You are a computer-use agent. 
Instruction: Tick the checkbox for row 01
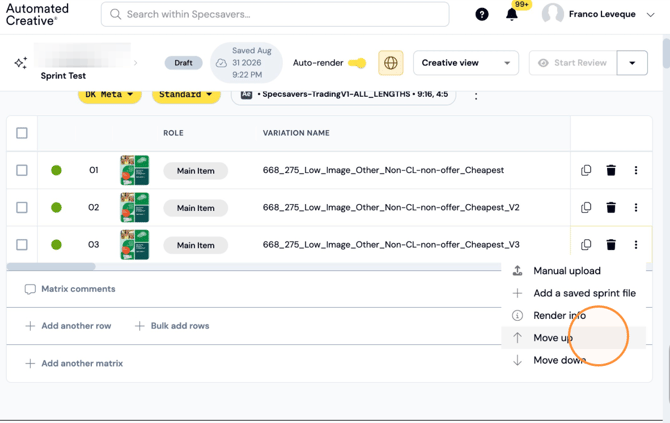click(22, 170)
